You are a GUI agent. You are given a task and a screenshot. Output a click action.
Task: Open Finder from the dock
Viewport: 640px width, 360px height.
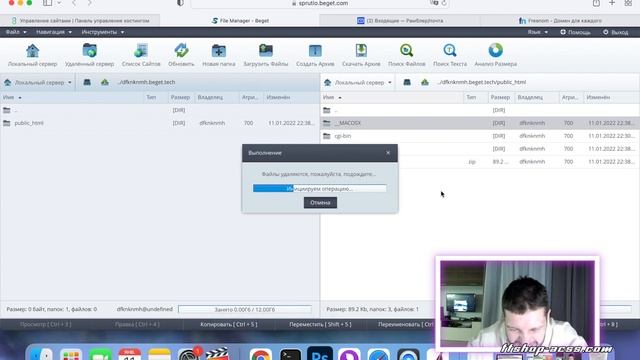[x=41, y=354]
